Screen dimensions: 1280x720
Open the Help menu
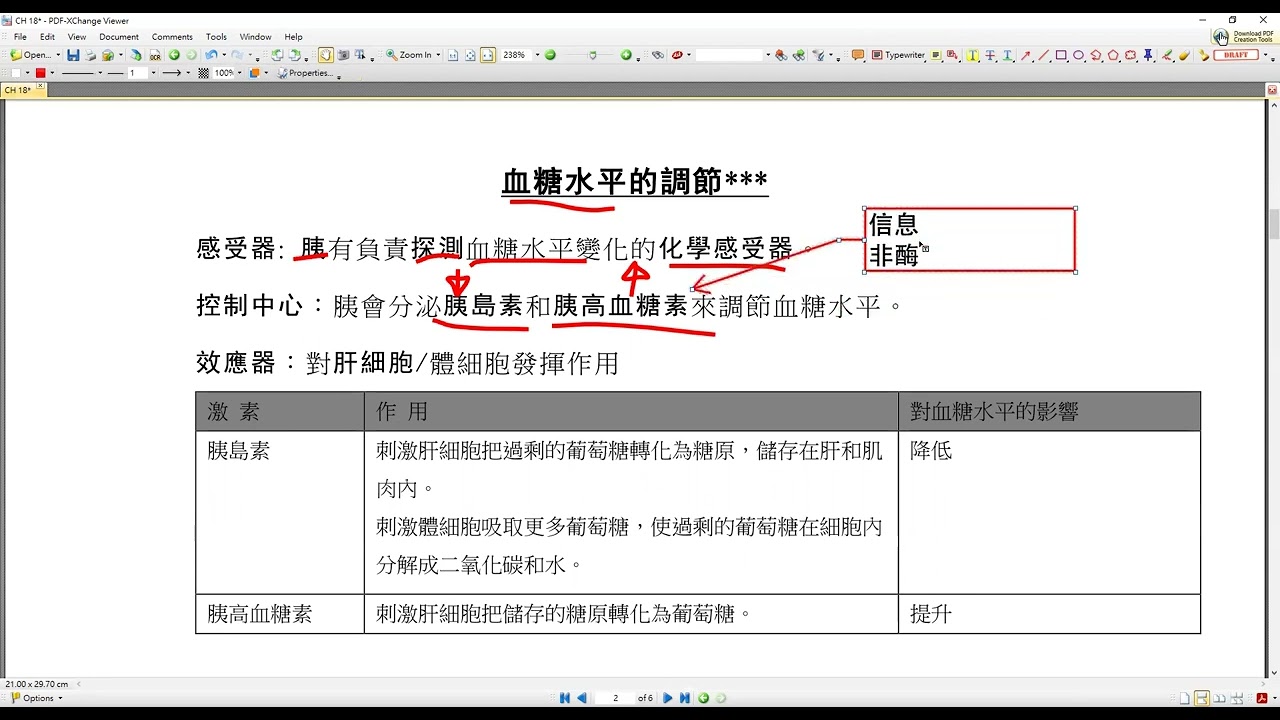click(x=293, y=37)
